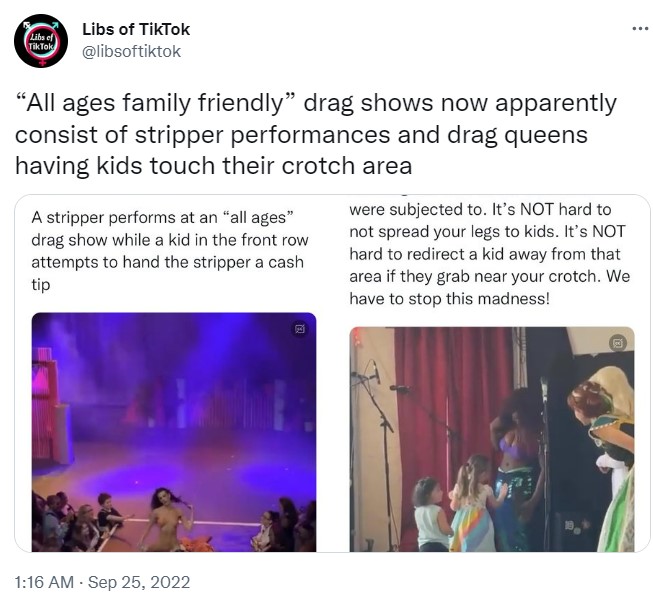
Task: Open the tweet timestamp 1:16 AM
Action: click(x=44, y=582)
